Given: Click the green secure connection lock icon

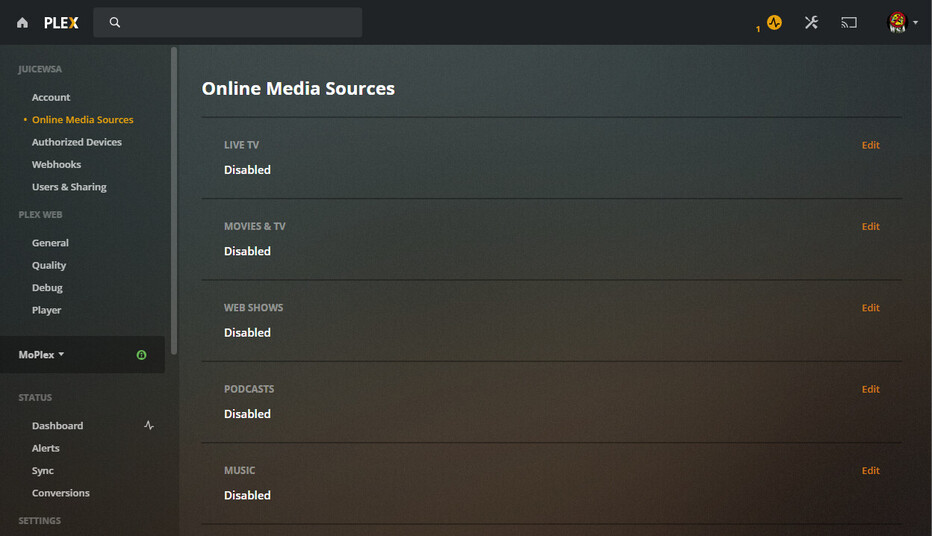Looking at the screenshot, I should tap(141, 355).
